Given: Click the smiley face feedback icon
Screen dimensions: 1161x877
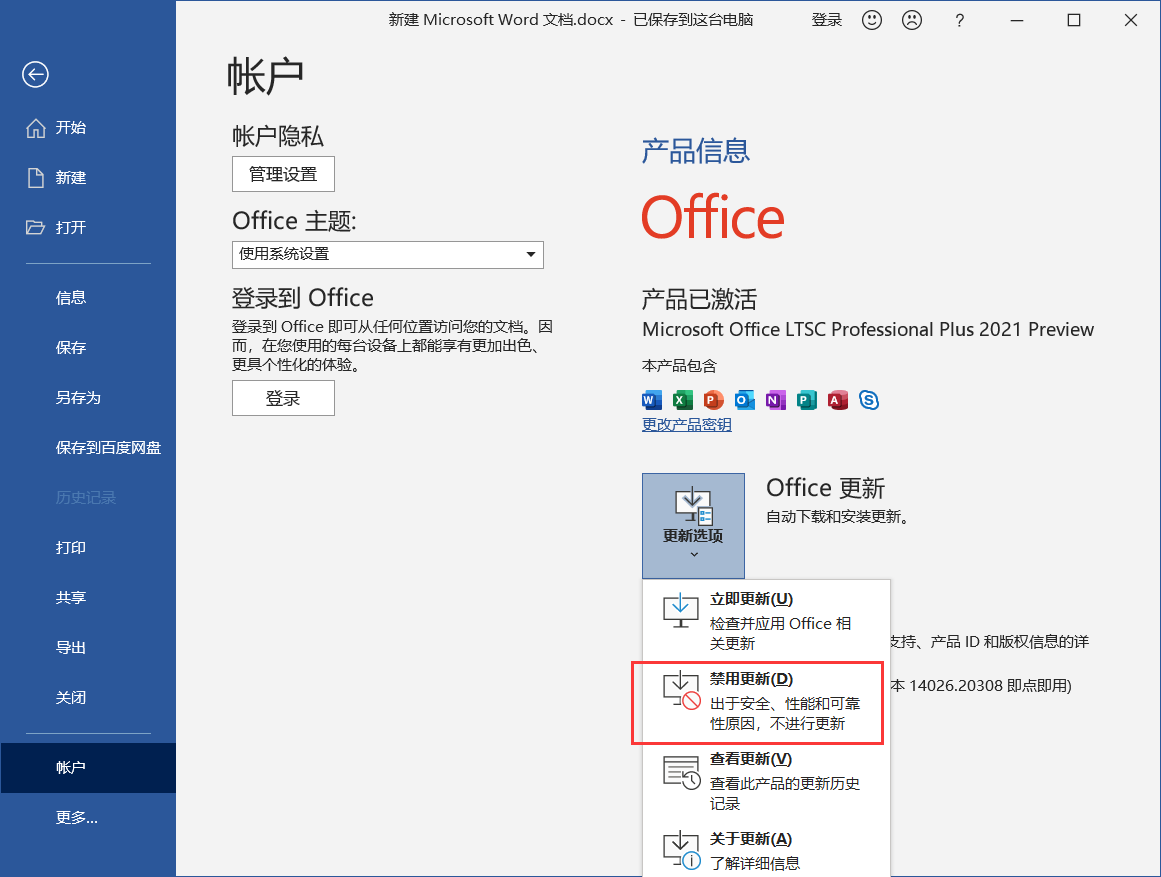Looking at the screenshot, I should click(872, 20).
